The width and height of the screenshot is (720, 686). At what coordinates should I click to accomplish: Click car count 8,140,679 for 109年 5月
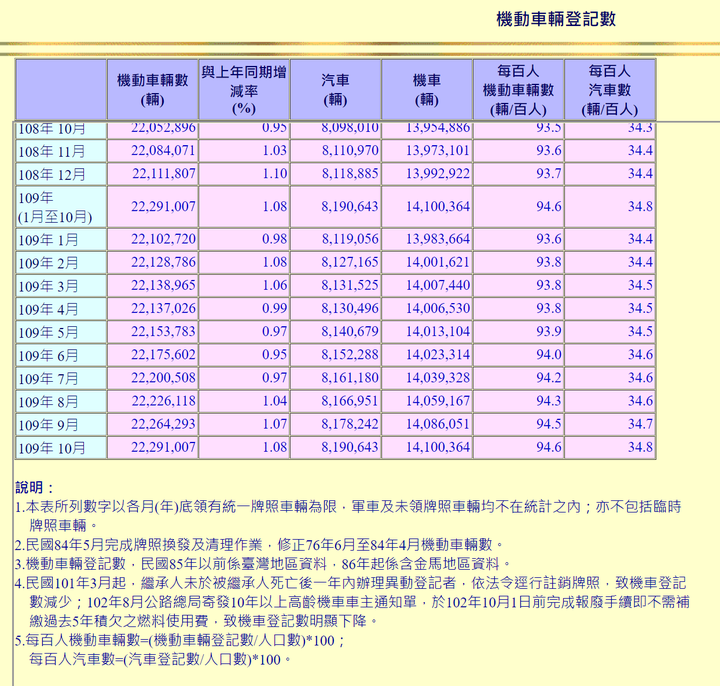[350, 332]
